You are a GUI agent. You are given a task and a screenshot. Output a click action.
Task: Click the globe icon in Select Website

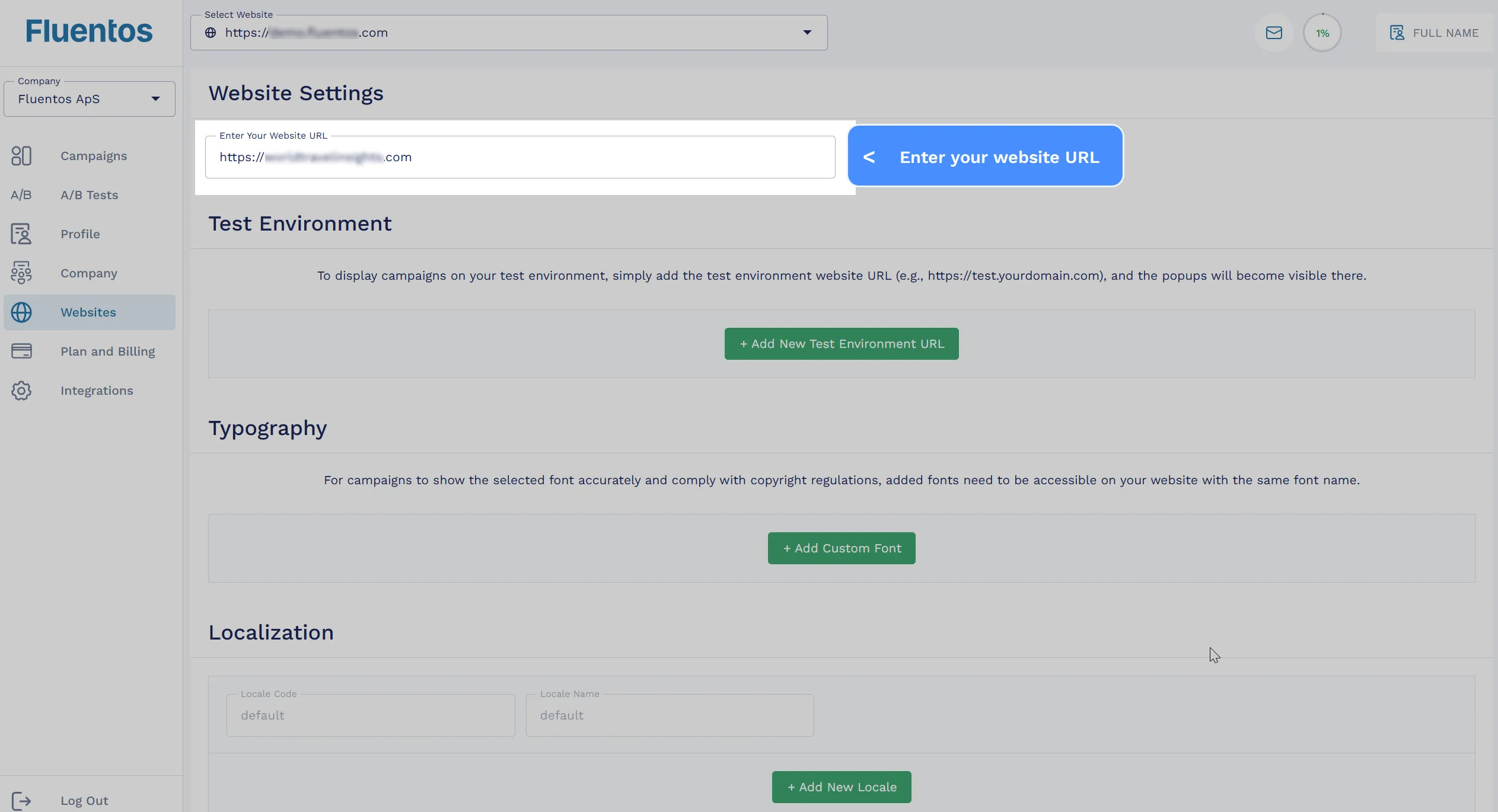click(211, 33)
